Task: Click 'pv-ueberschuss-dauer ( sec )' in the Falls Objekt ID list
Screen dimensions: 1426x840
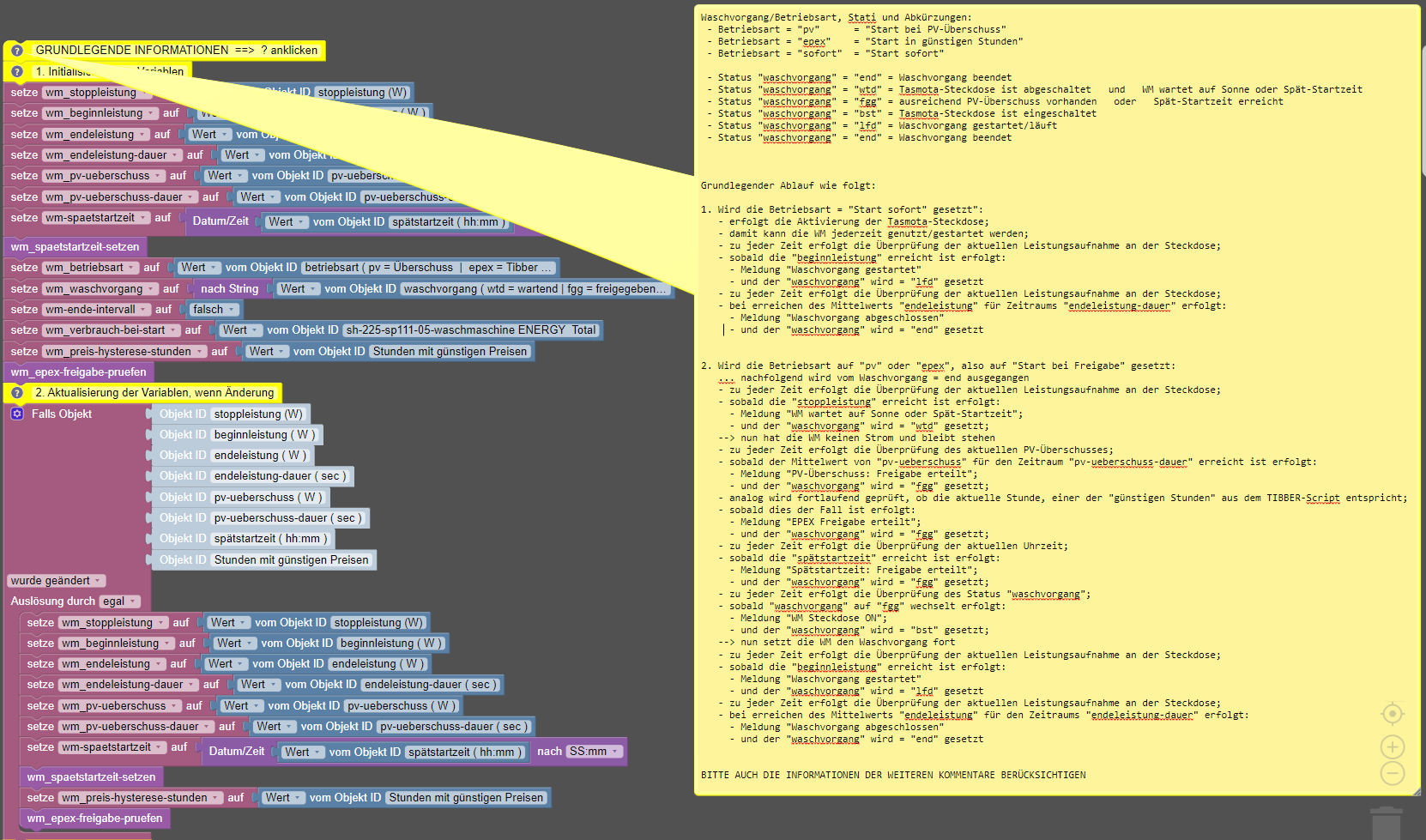Action: (289, 518)
